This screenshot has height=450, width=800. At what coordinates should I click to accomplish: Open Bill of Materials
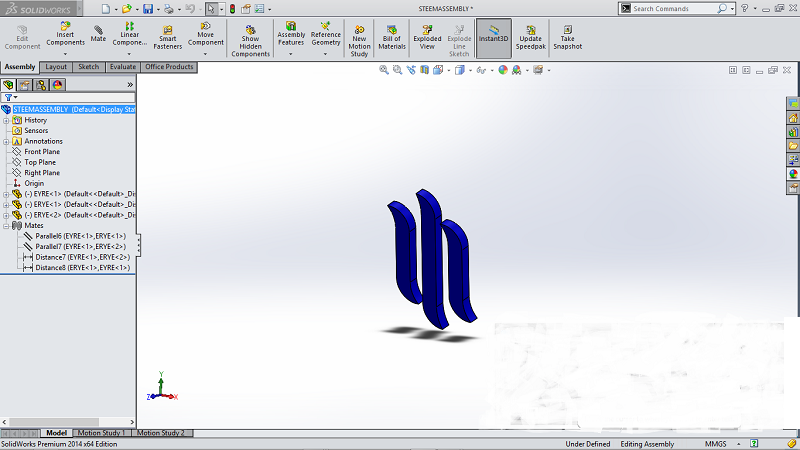(392, 38)
